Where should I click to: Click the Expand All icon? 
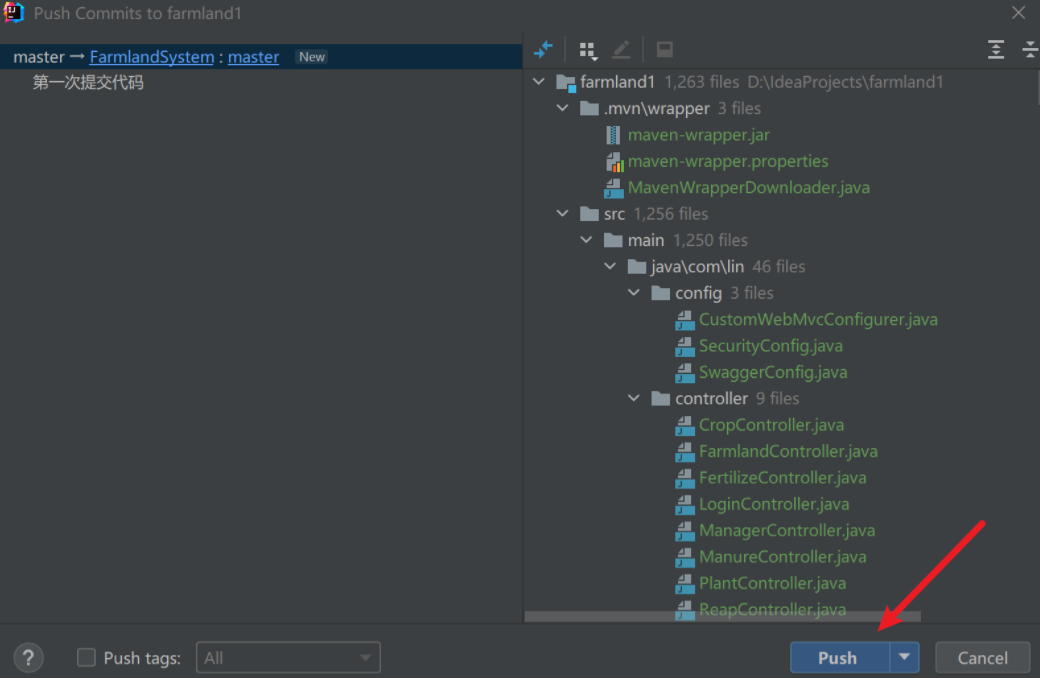point(996,49)
